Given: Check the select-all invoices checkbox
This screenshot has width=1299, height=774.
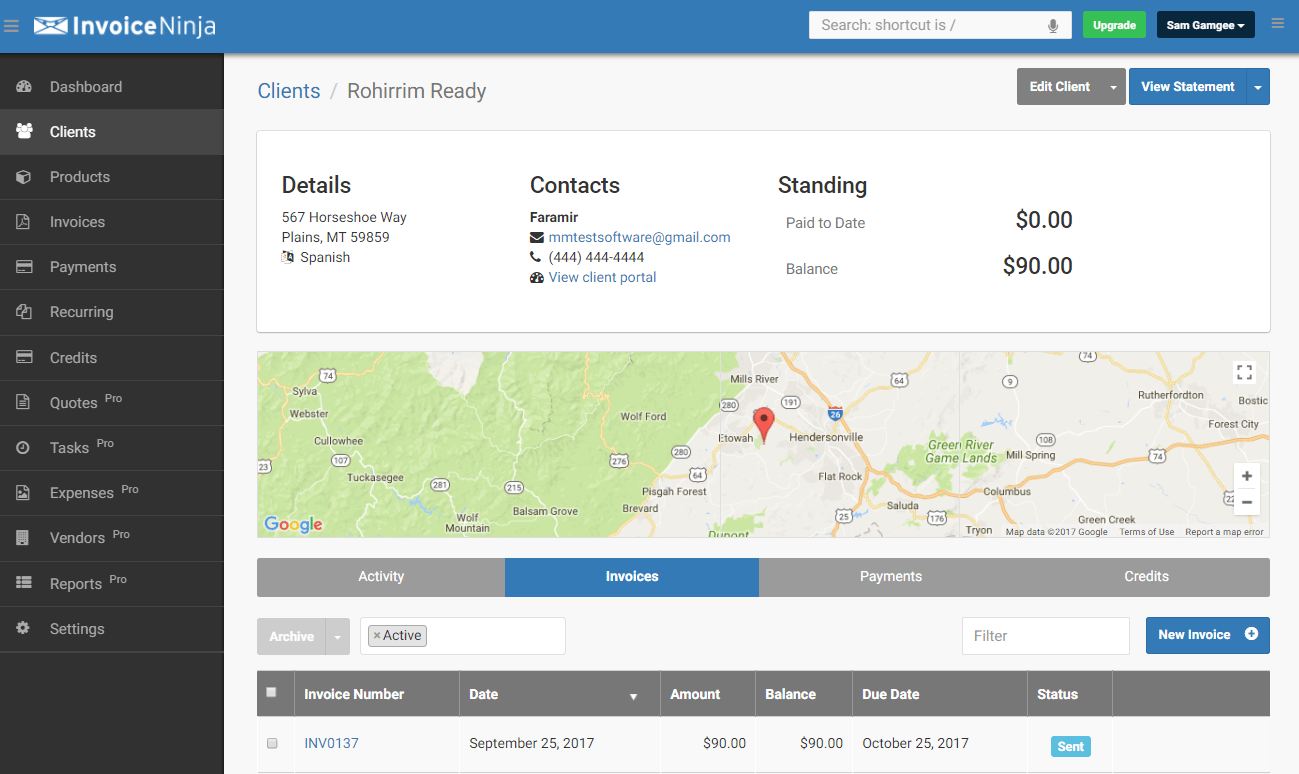Looking at the screenshot, I should (x=272, y=692).
